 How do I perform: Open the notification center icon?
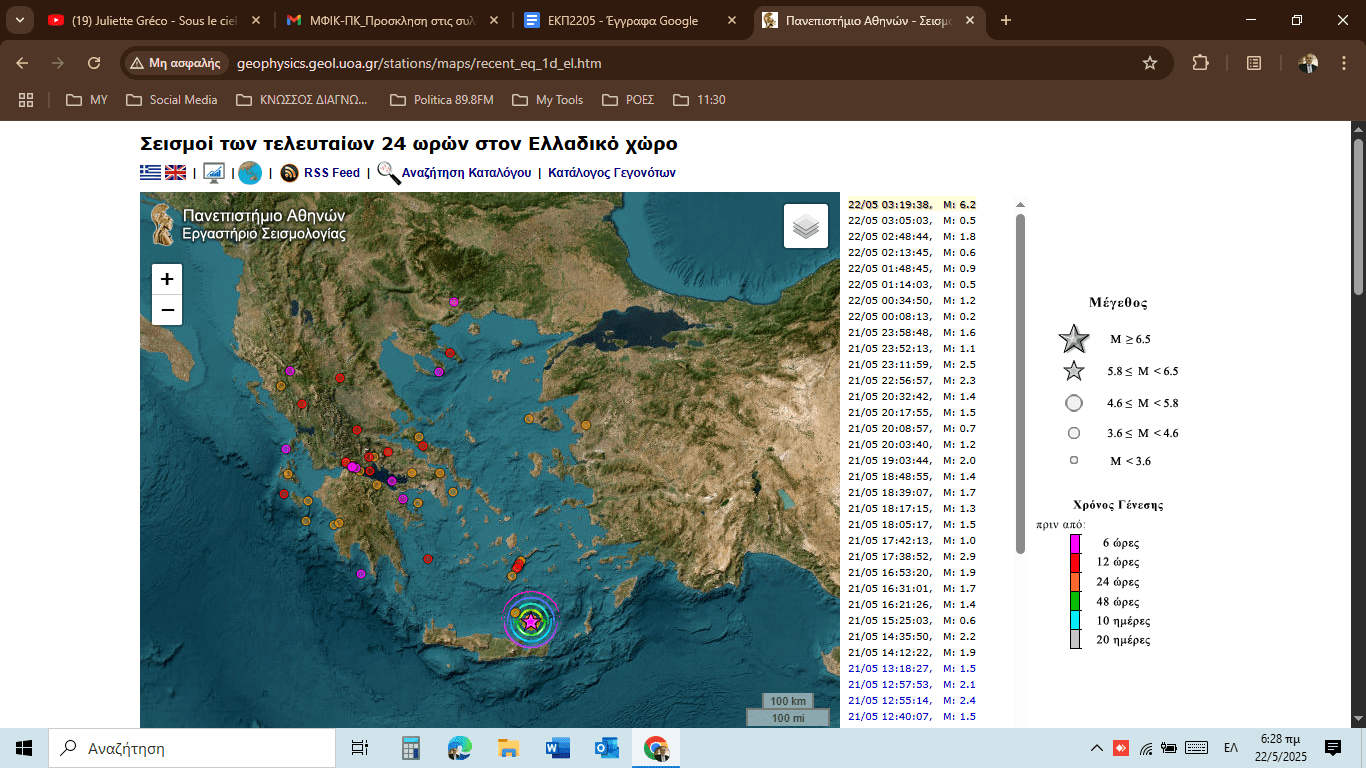point(1333,748)
